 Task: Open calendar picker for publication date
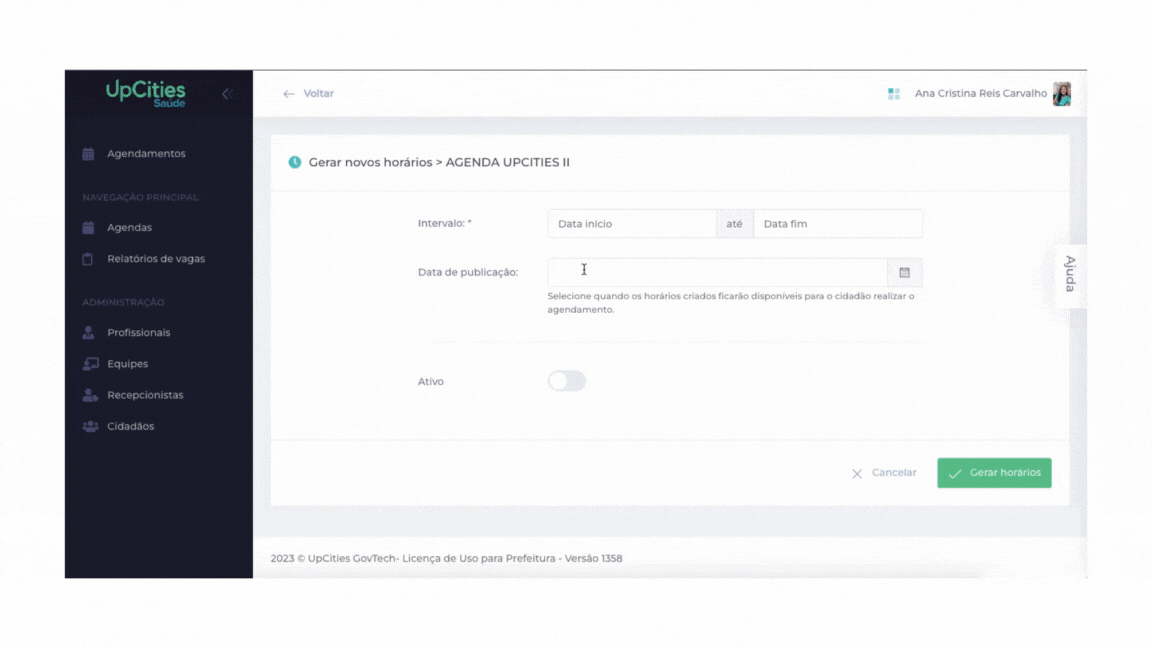pyautogui.click(x=904, y=273)
